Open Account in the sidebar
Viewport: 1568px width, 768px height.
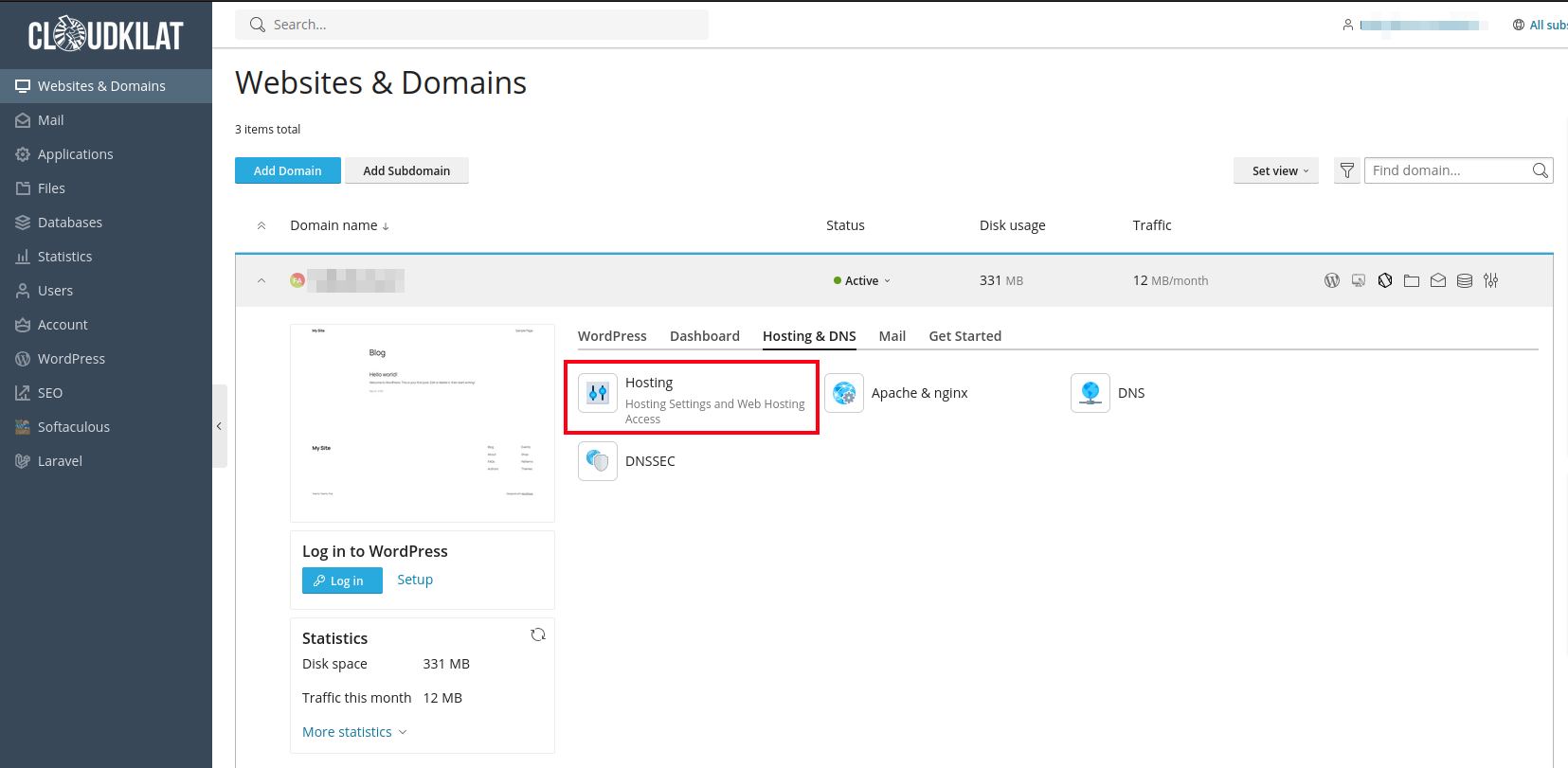click(x=106, y=325)
